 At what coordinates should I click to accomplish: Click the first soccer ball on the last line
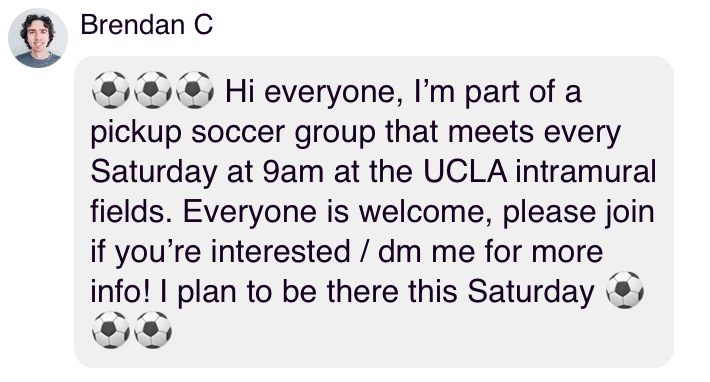(x=111, y=330)
